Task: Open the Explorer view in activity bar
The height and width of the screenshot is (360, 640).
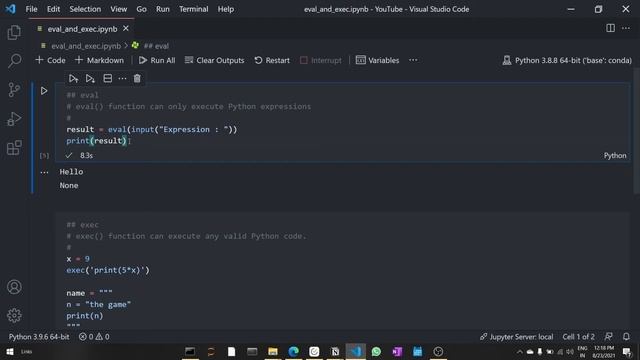Action: point(14,32)
